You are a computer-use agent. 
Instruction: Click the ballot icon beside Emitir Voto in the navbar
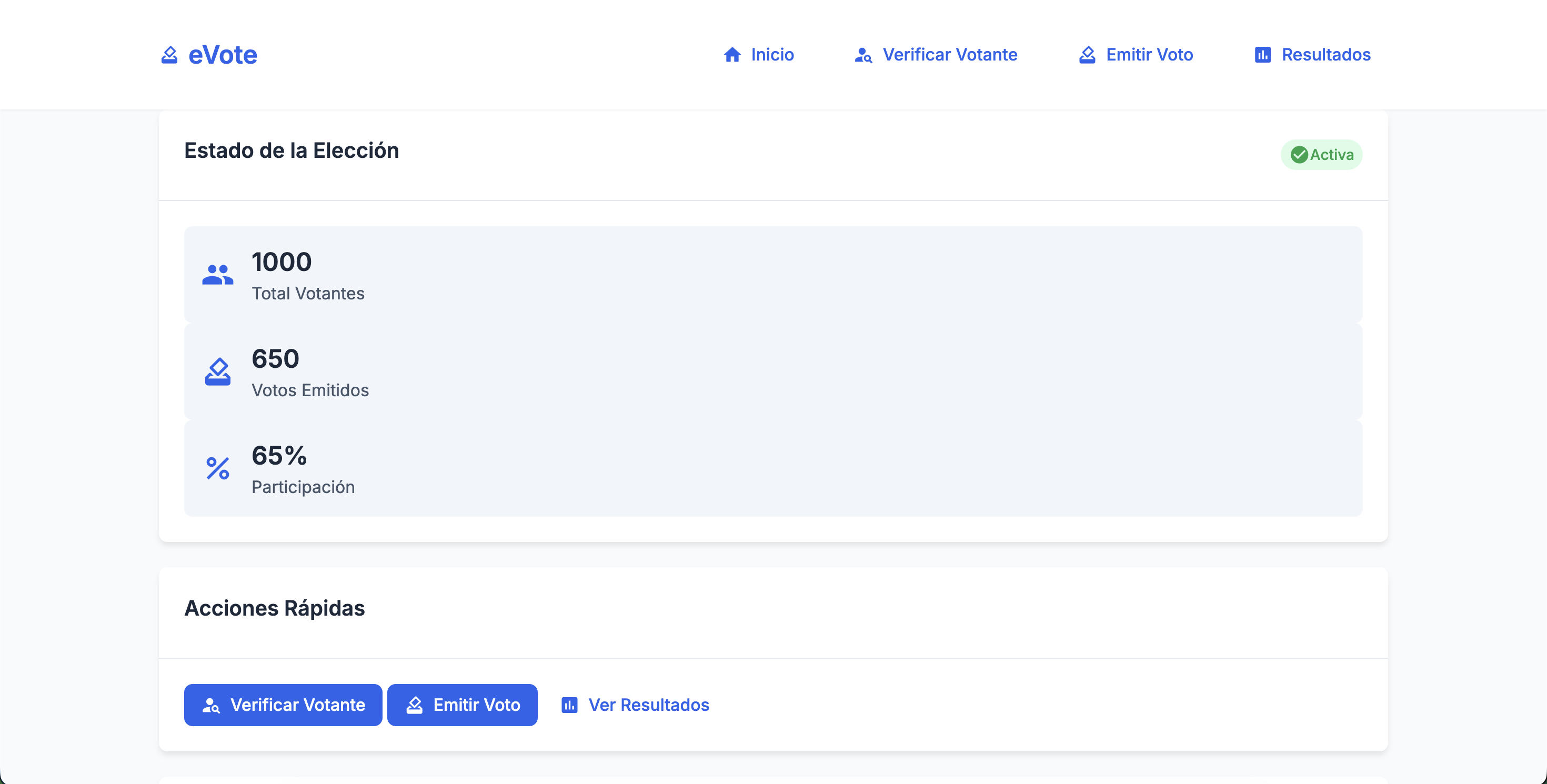point(1087,55)
